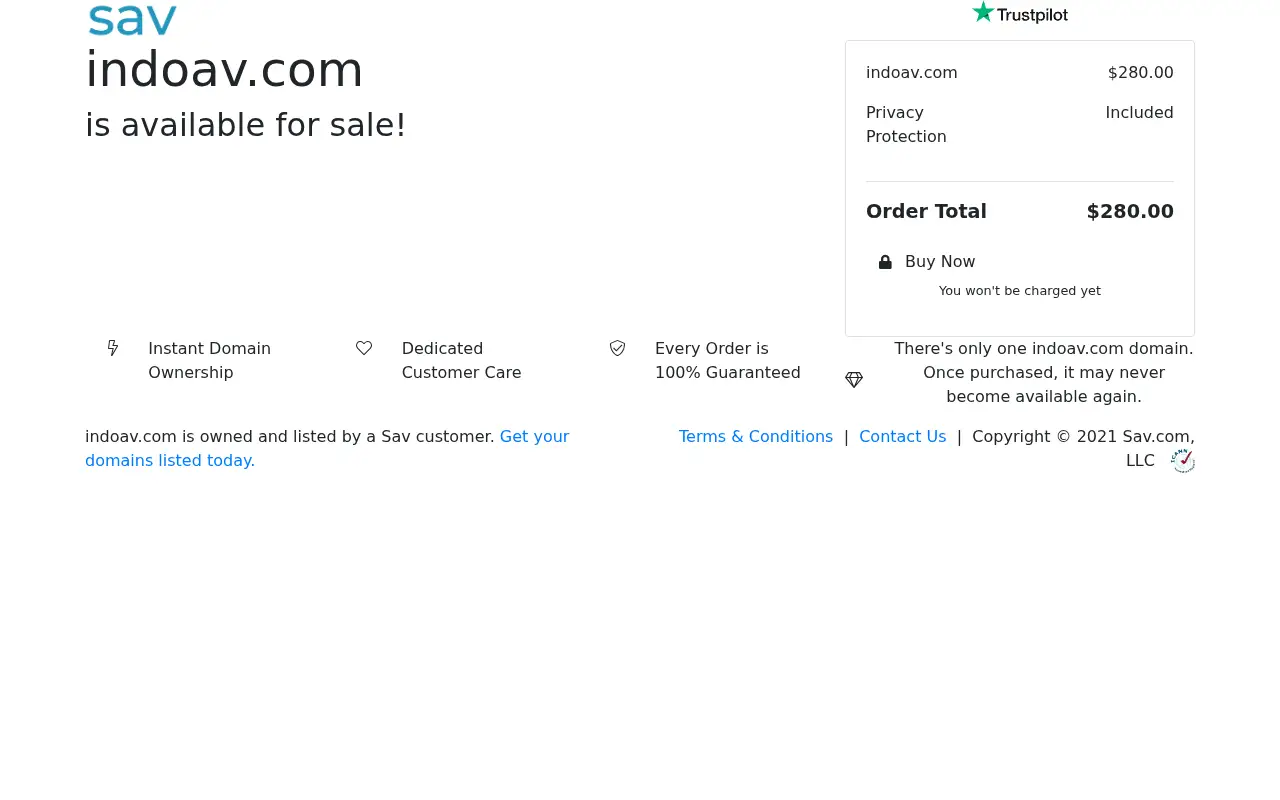Click the diamond icon near scarcity notice
This screenshot has height=800, width=1280.
coord(854,380)
